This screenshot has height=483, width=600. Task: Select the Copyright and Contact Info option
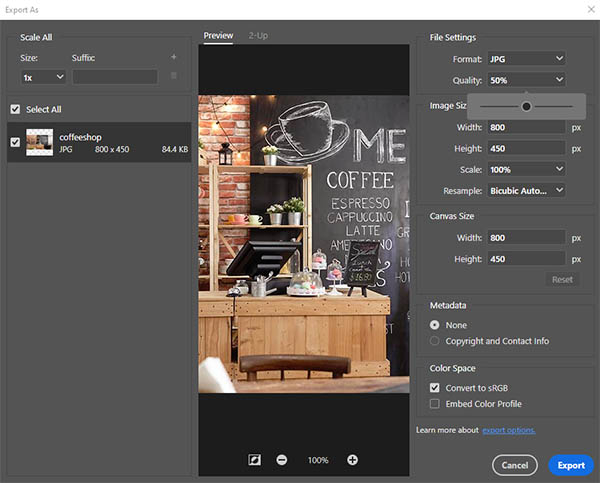435,341
